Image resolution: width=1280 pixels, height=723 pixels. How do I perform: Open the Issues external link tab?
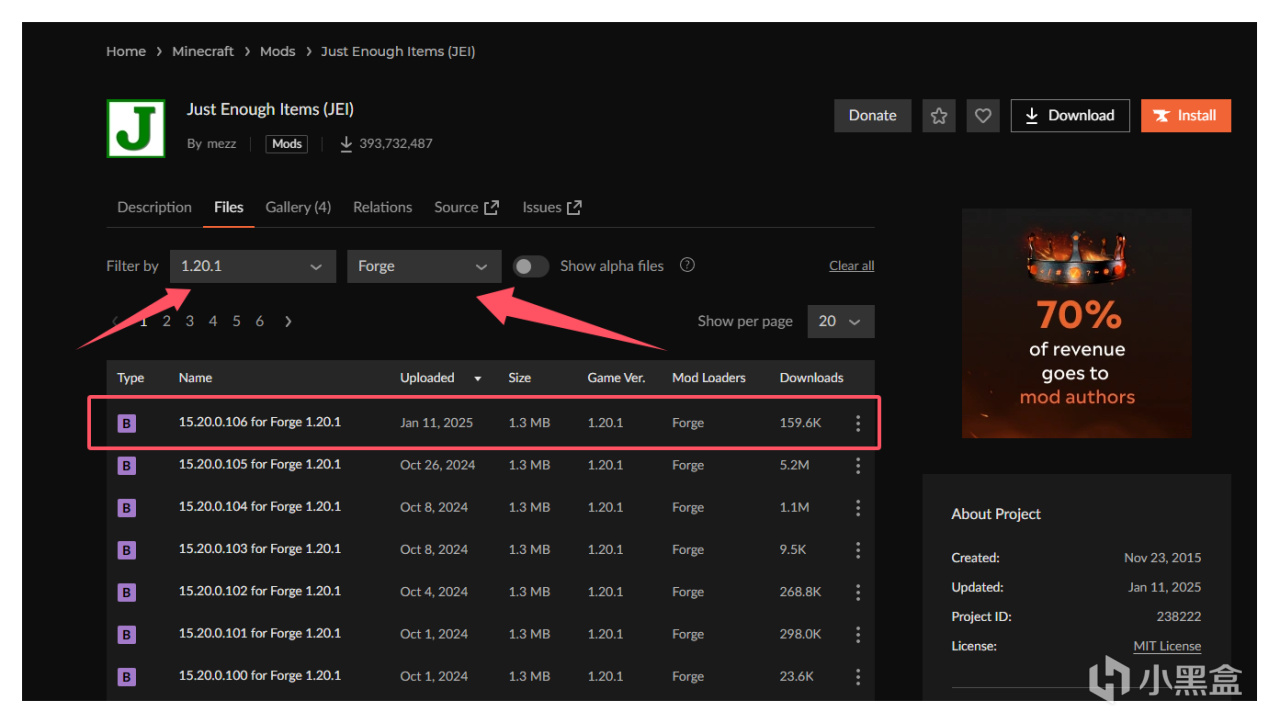pyautogui.click(x=552, y=207)
